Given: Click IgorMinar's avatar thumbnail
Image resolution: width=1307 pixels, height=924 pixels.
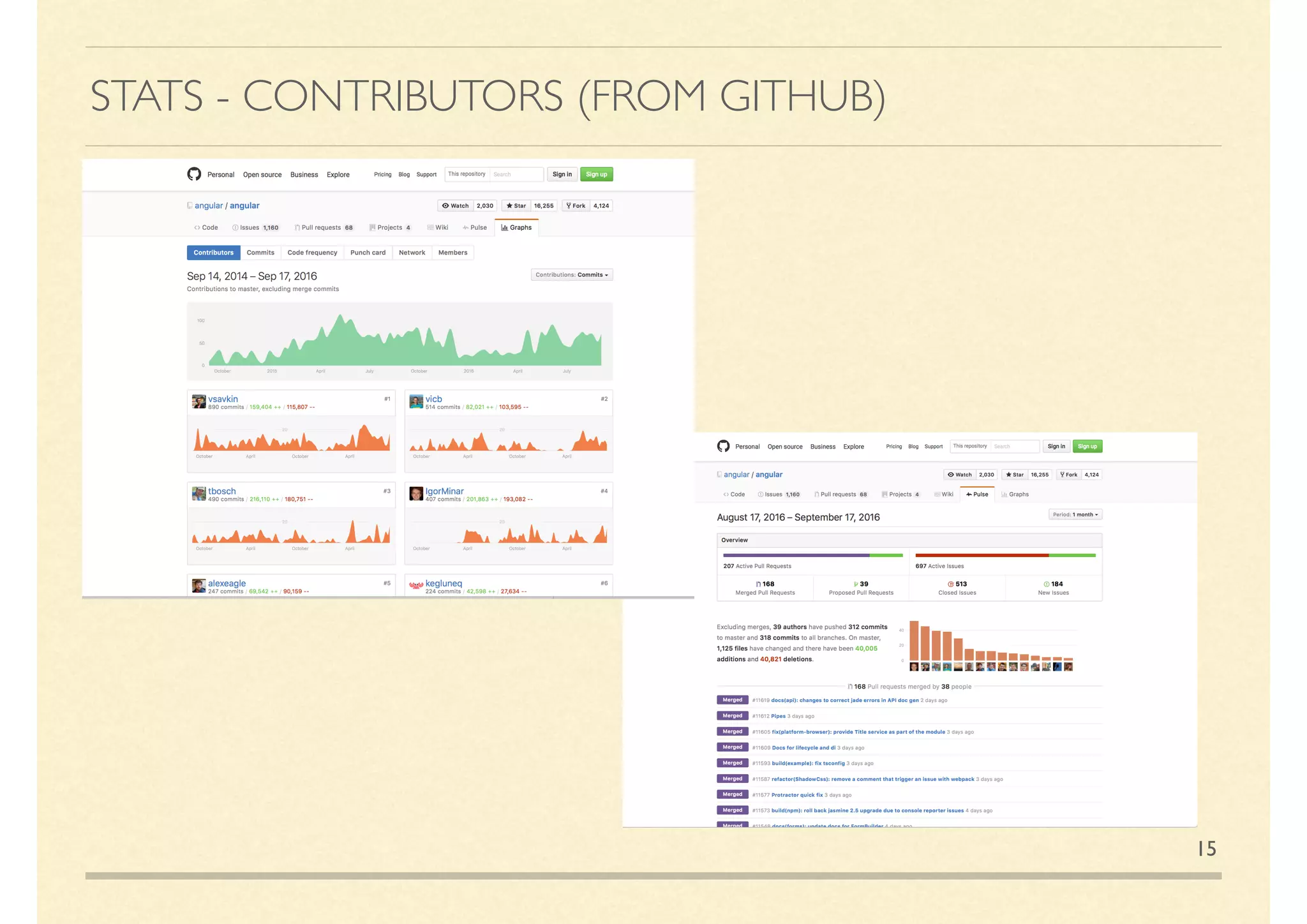Looking at the screenshot, I should 416,493.
